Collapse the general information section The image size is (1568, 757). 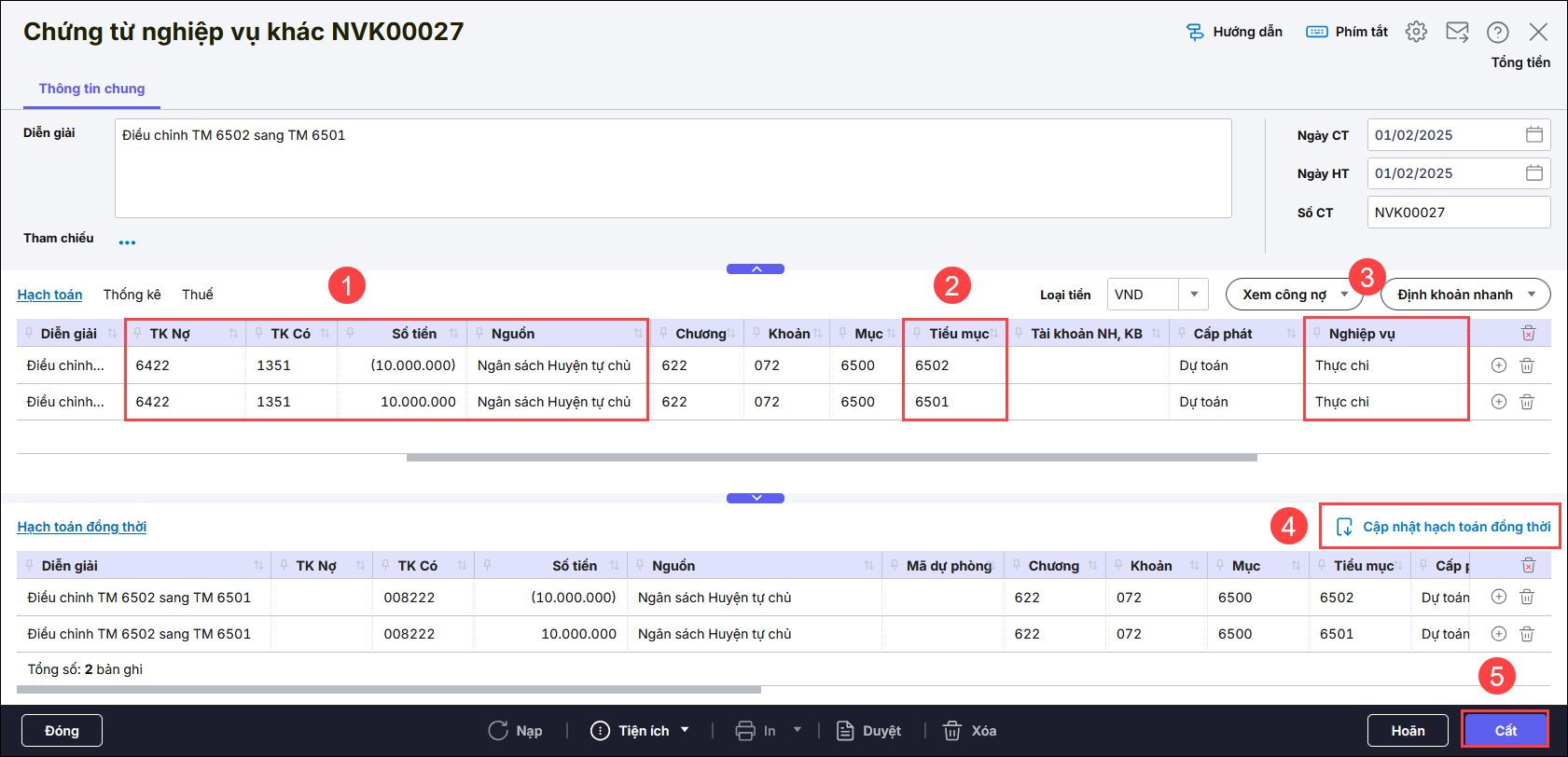coord(756,269)
